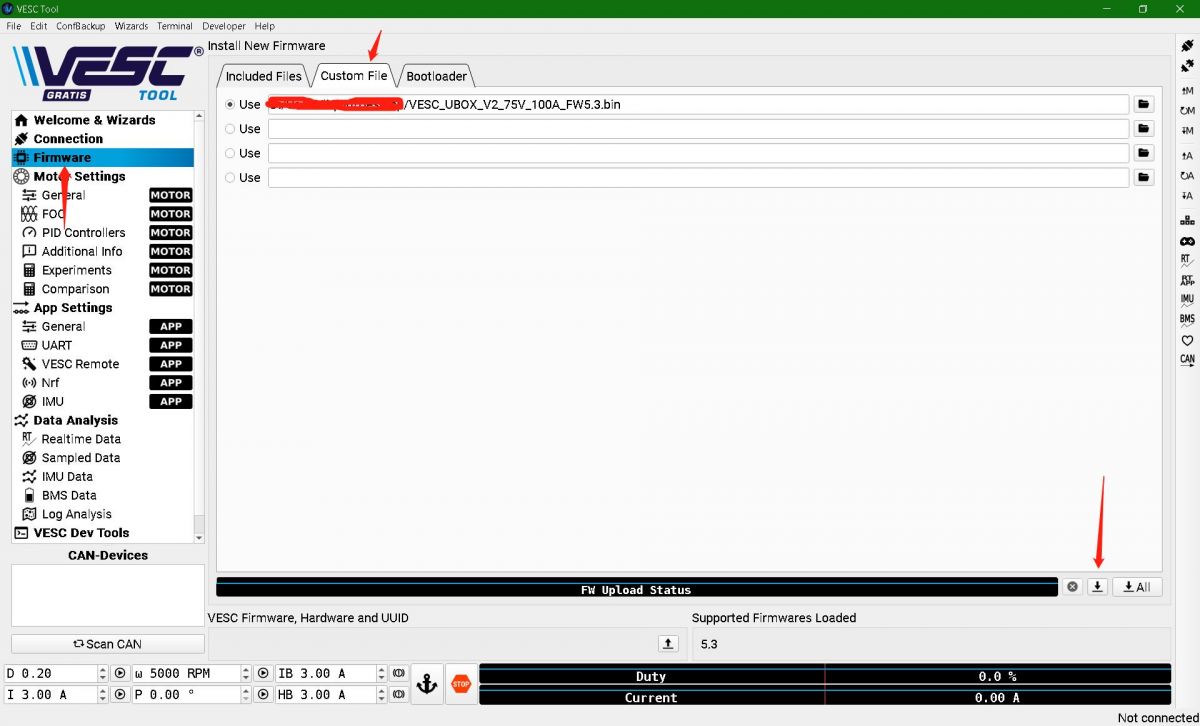Open Realtime Data page
This screenshot has width=1200, height=726.
(x=81, y=439)
